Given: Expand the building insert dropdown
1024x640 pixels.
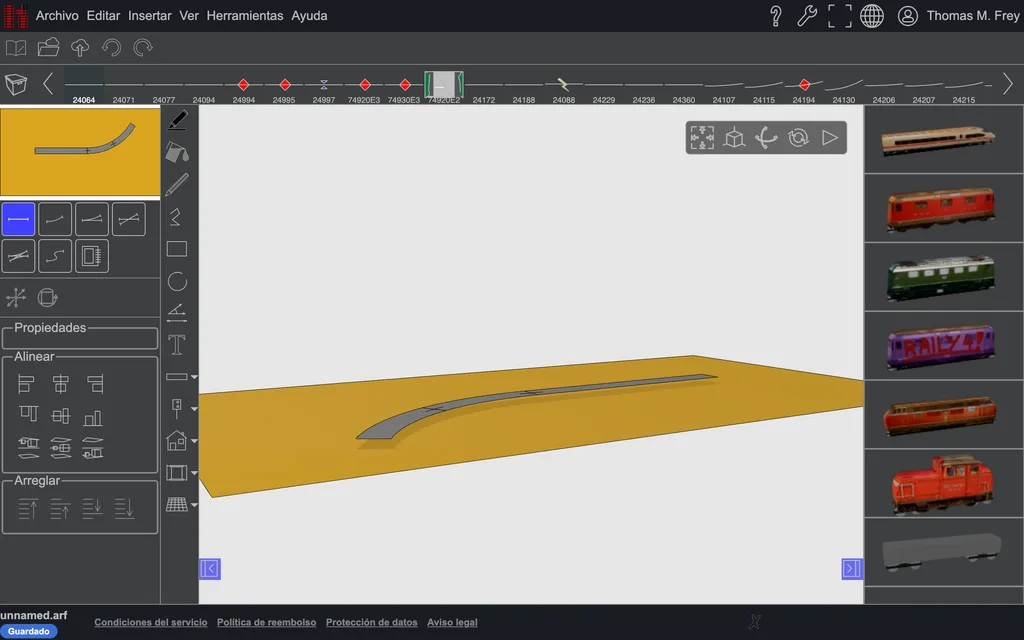Looking at the screenshot, I should 194,441.
